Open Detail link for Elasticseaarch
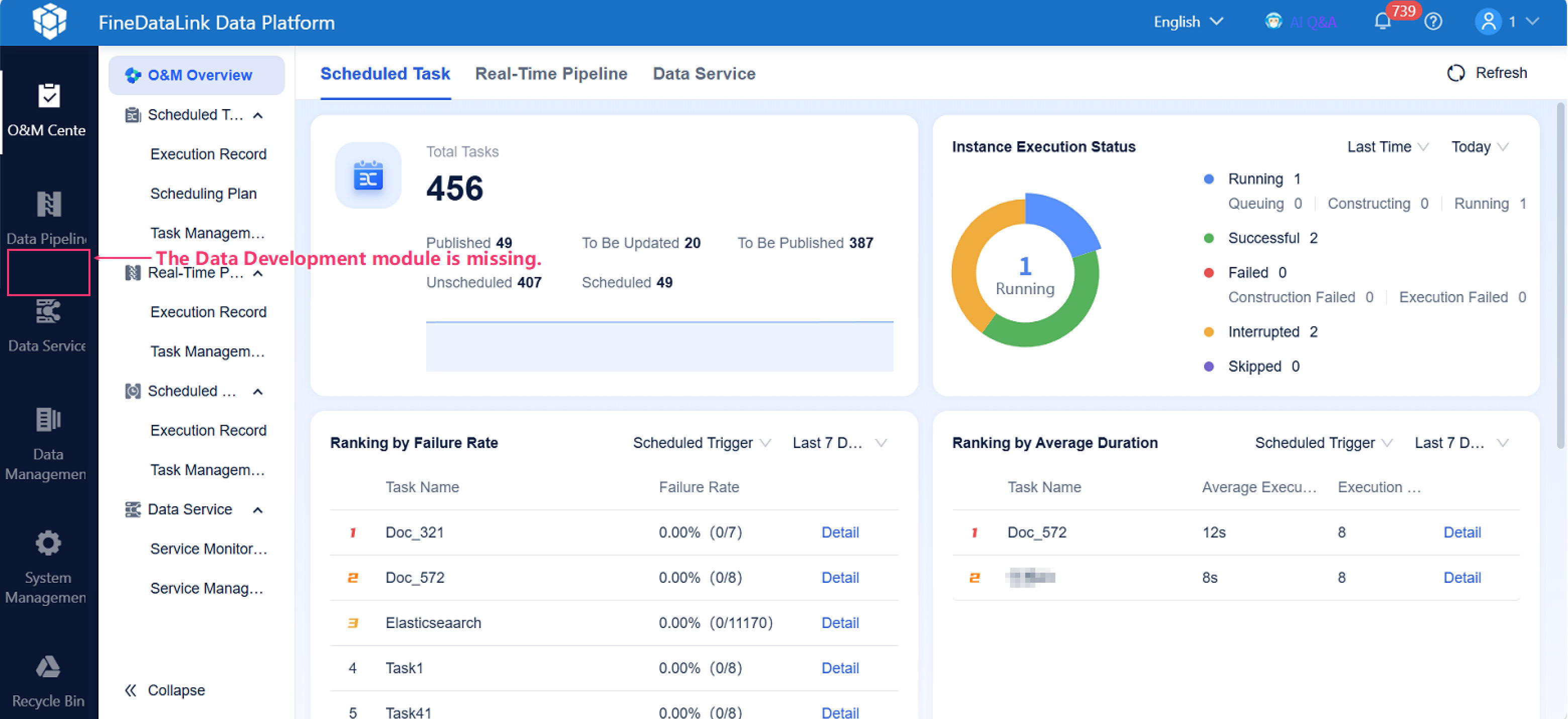Viewport: 1568px width, 719px height. 840,623
